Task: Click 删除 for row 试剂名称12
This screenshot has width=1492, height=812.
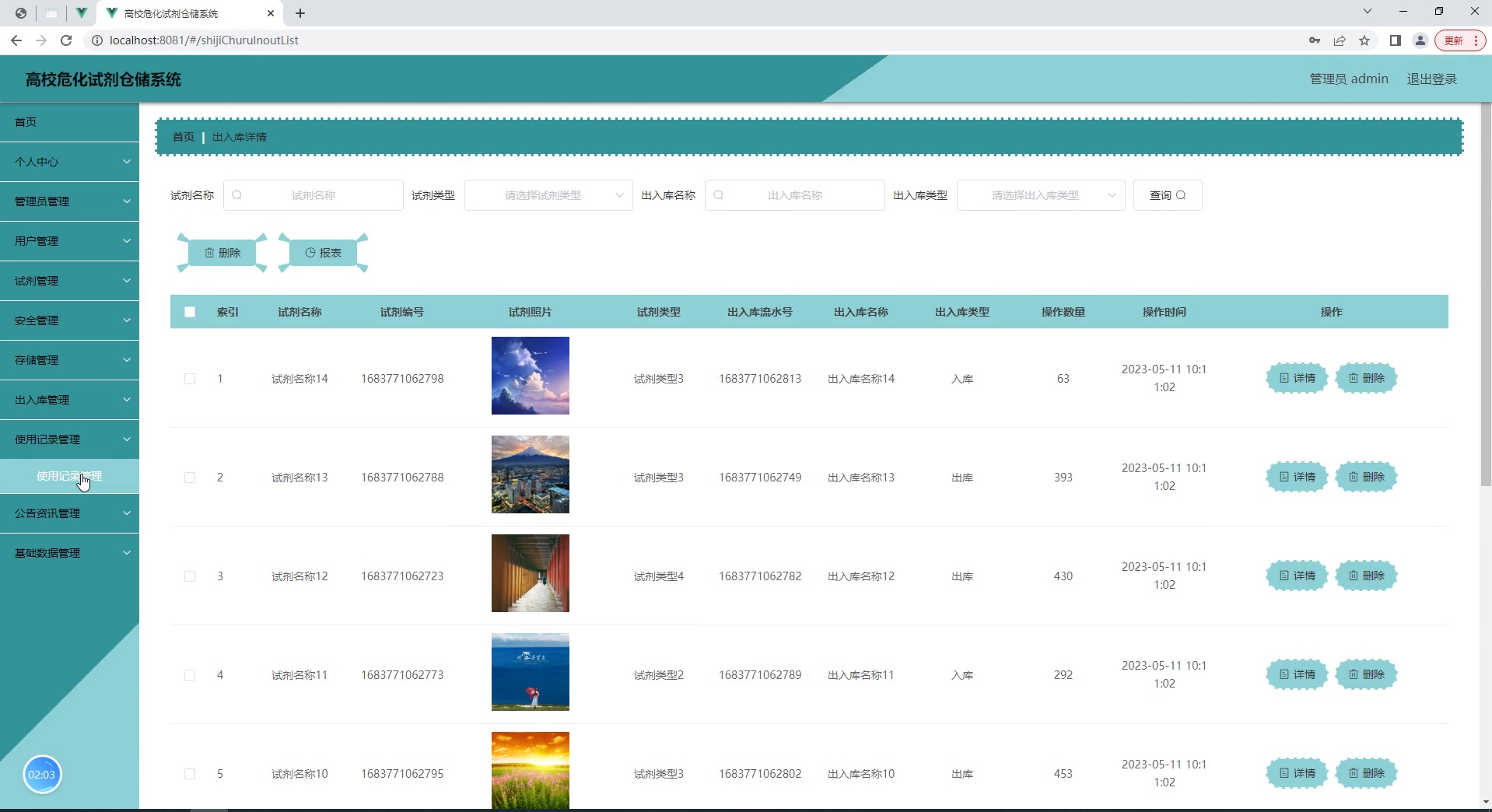Action: tap(1366, 576)
